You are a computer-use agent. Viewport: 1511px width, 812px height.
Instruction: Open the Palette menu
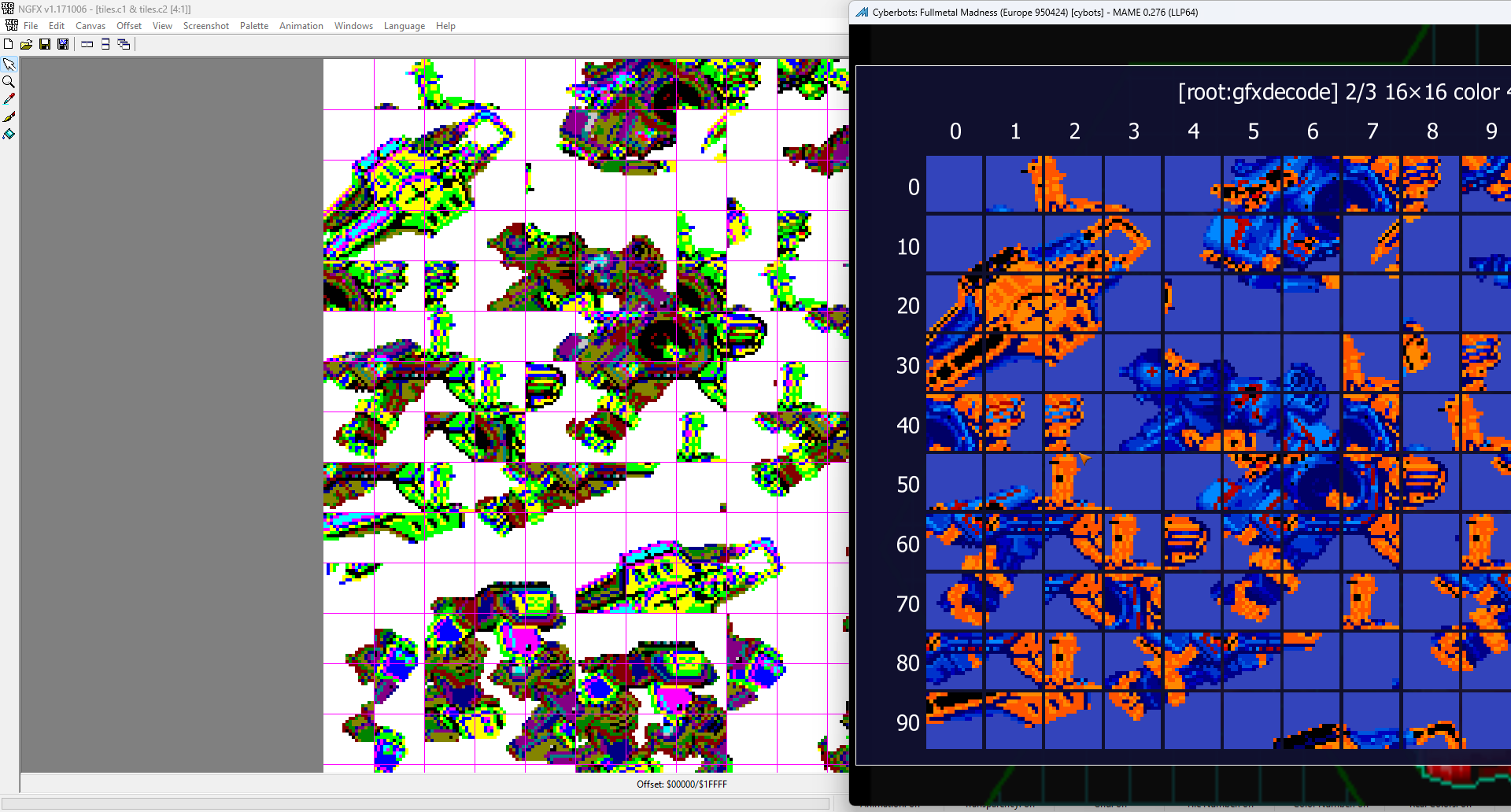(x=254, y=26)
